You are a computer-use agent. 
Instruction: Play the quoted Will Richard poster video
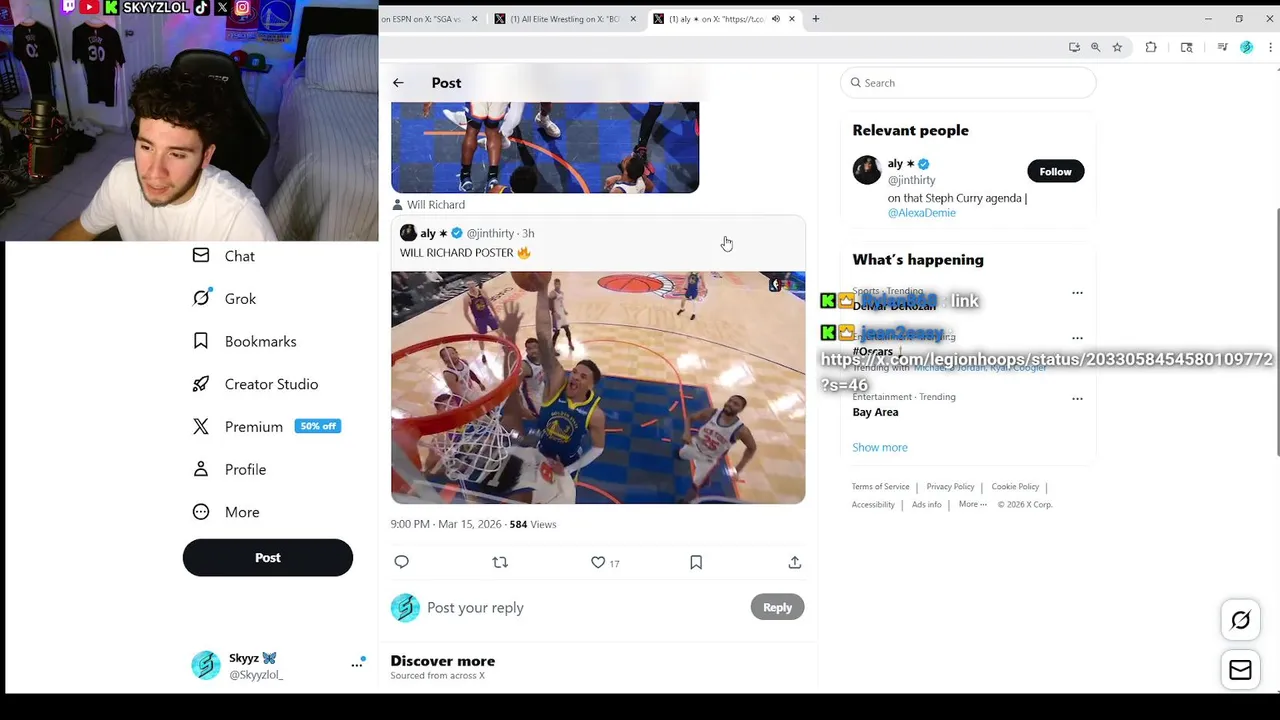[x=598, y=387]
